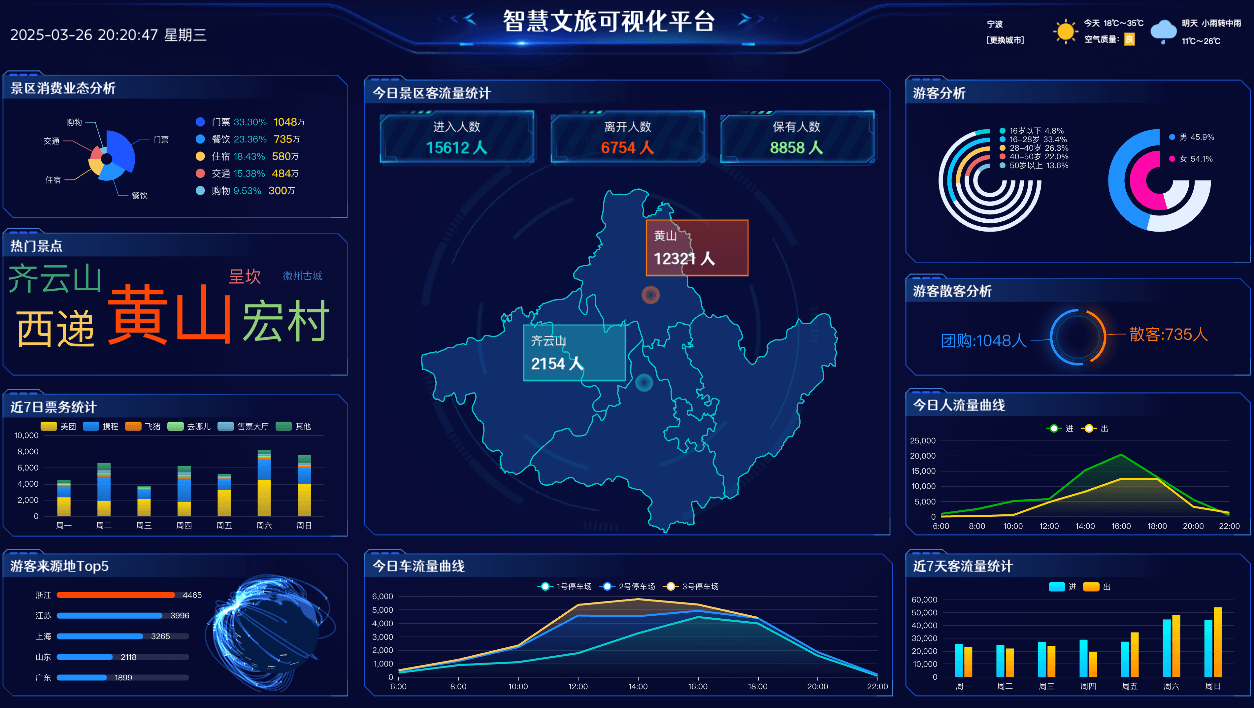Click the 黄山 visitor count popup on map
Screen dimensions: 1254x708
click(697, 248)
